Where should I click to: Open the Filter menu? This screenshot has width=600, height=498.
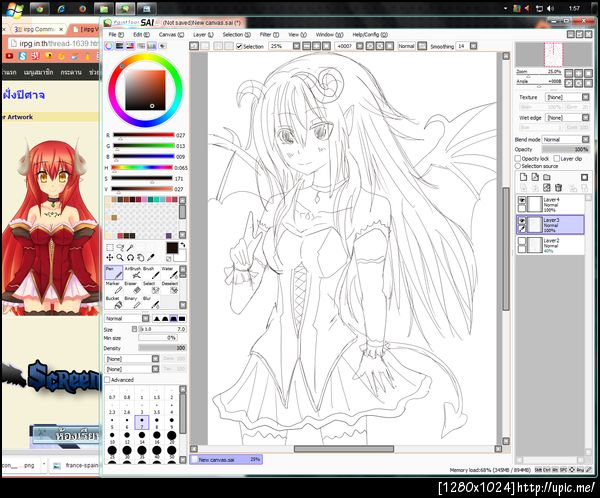click(x=269, y=34)
